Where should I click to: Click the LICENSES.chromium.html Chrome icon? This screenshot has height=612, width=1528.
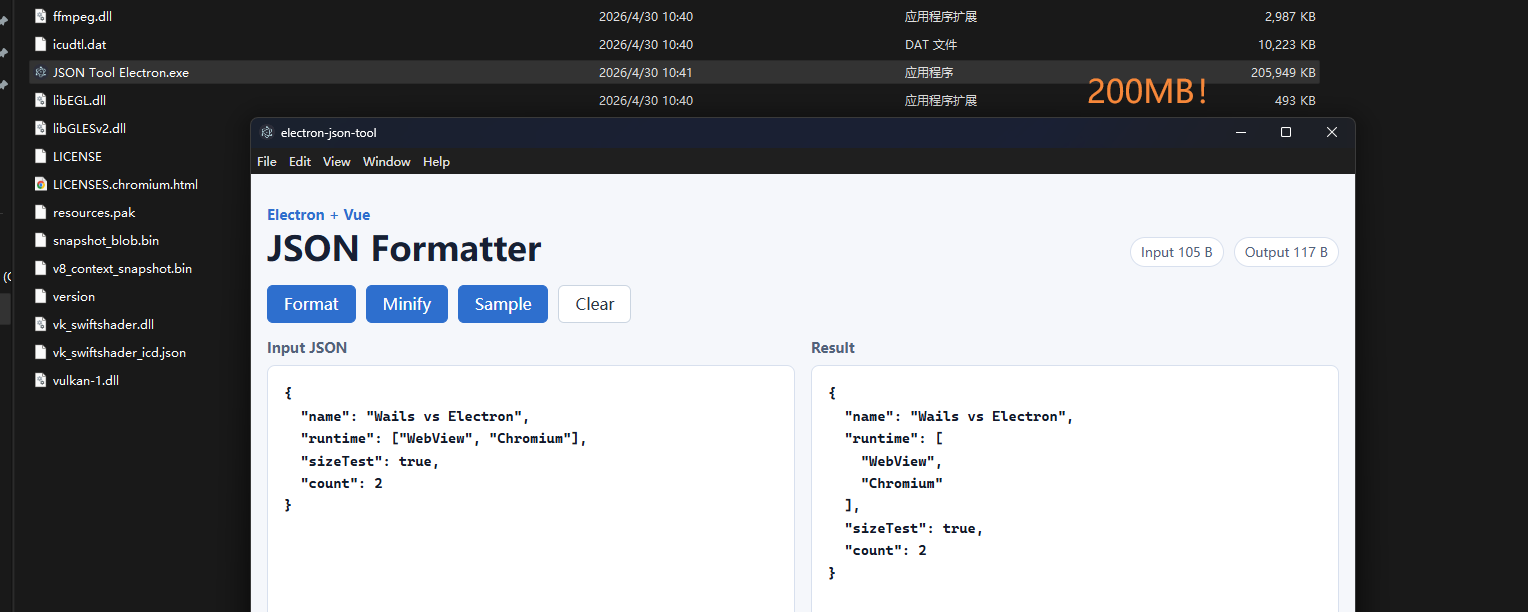(40, 184)
